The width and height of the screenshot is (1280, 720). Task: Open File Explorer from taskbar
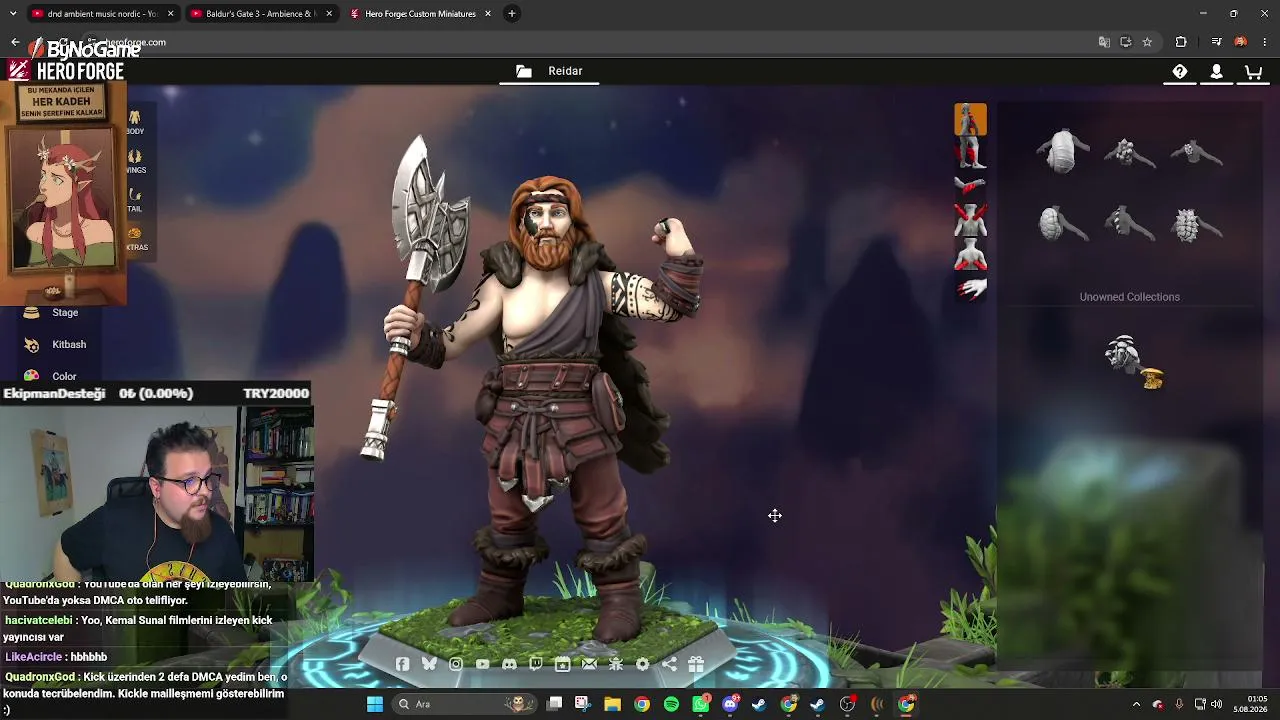[612, 704]
